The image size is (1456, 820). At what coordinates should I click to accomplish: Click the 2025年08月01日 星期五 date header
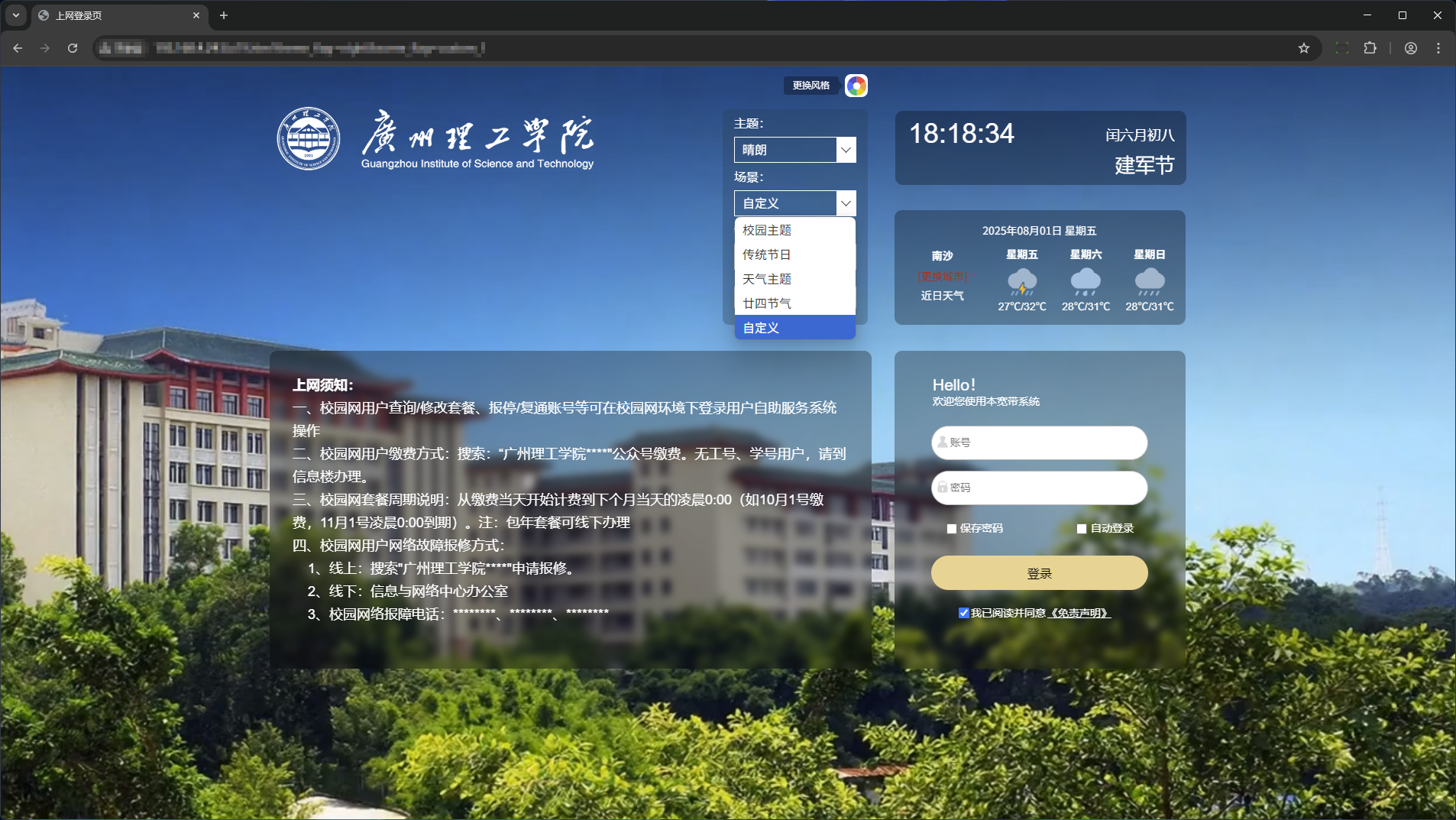pyautogui.click(x=1039, y=231)
